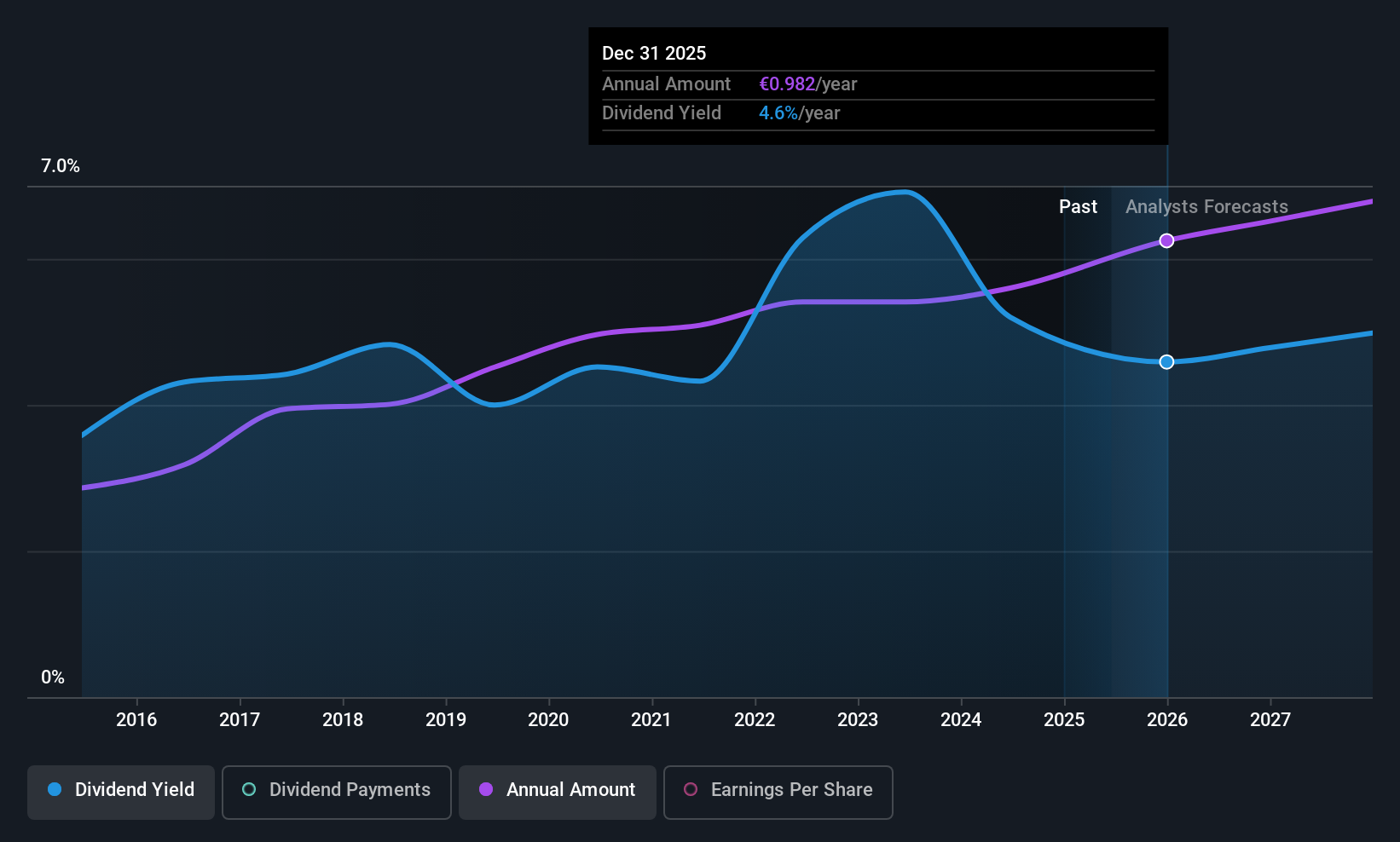Viewport: 1400px width, 842px height.
Task: Click the teal Dividend Payments legend circle
Action: point(249,789)
